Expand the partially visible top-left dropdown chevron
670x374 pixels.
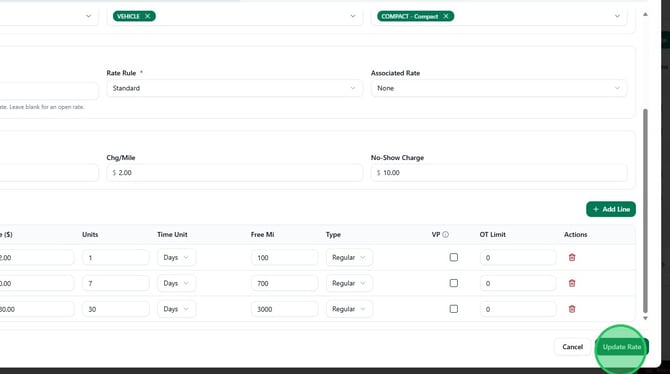point(88,16)
